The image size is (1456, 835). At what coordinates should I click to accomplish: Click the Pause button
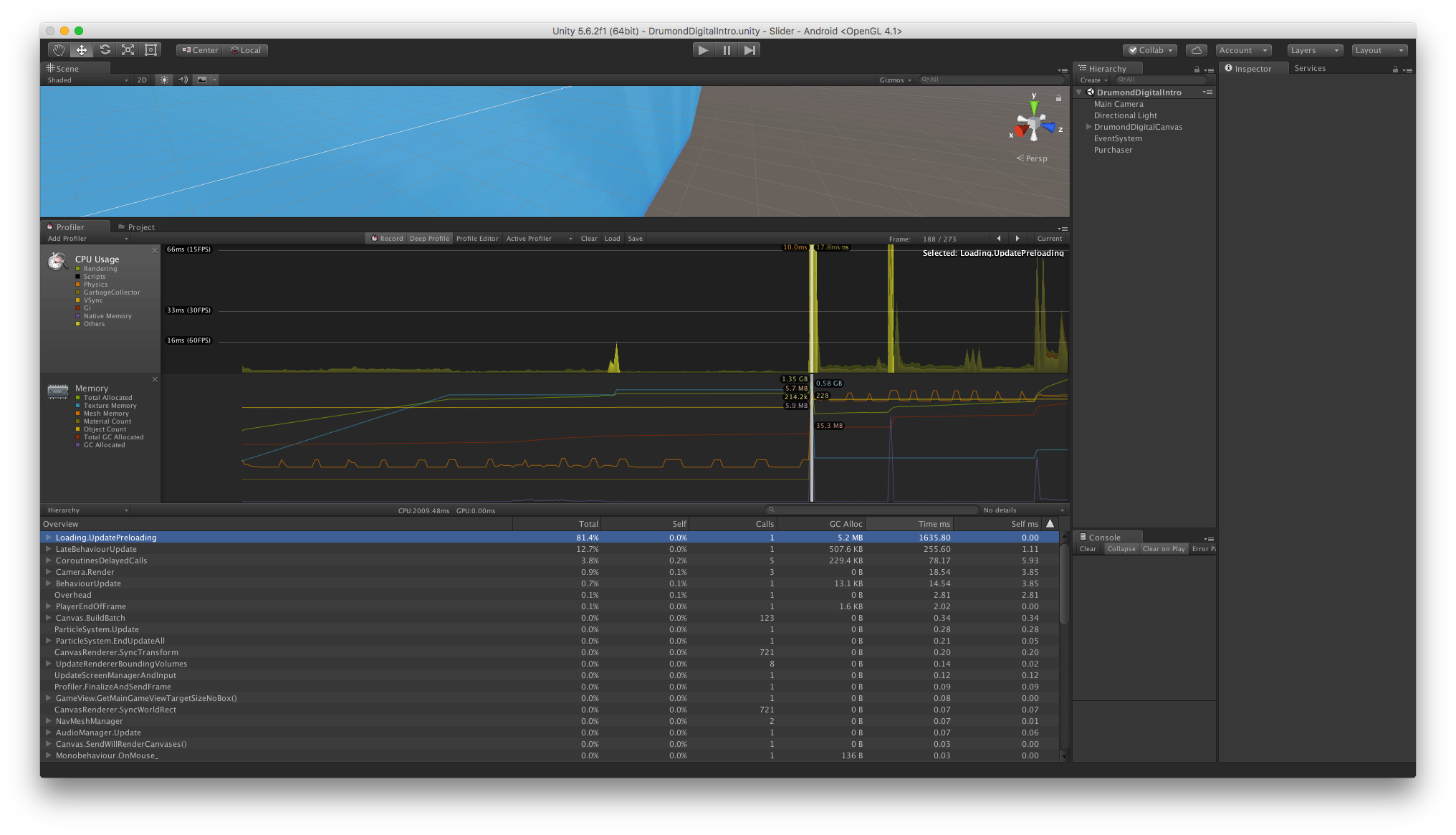click(727, 50)
